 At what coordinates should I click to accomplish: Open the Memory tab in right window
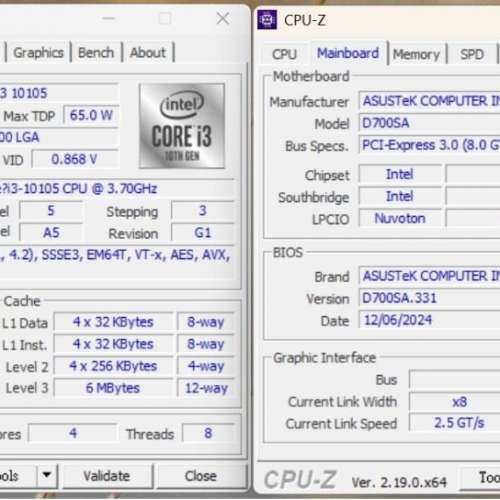416,54
